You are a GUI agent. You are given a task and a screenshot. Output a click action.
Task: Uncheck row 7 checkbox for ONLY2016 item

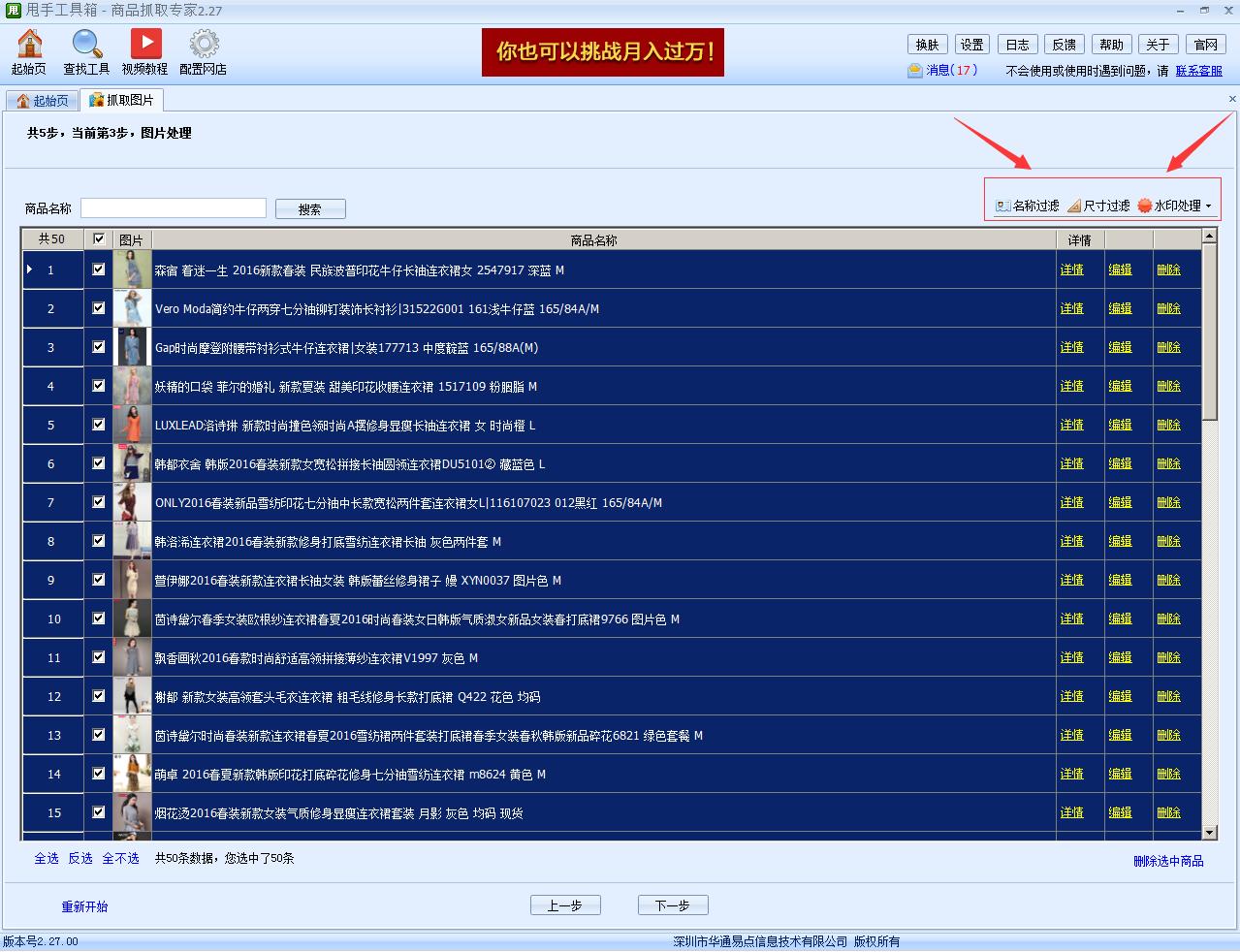97,502
